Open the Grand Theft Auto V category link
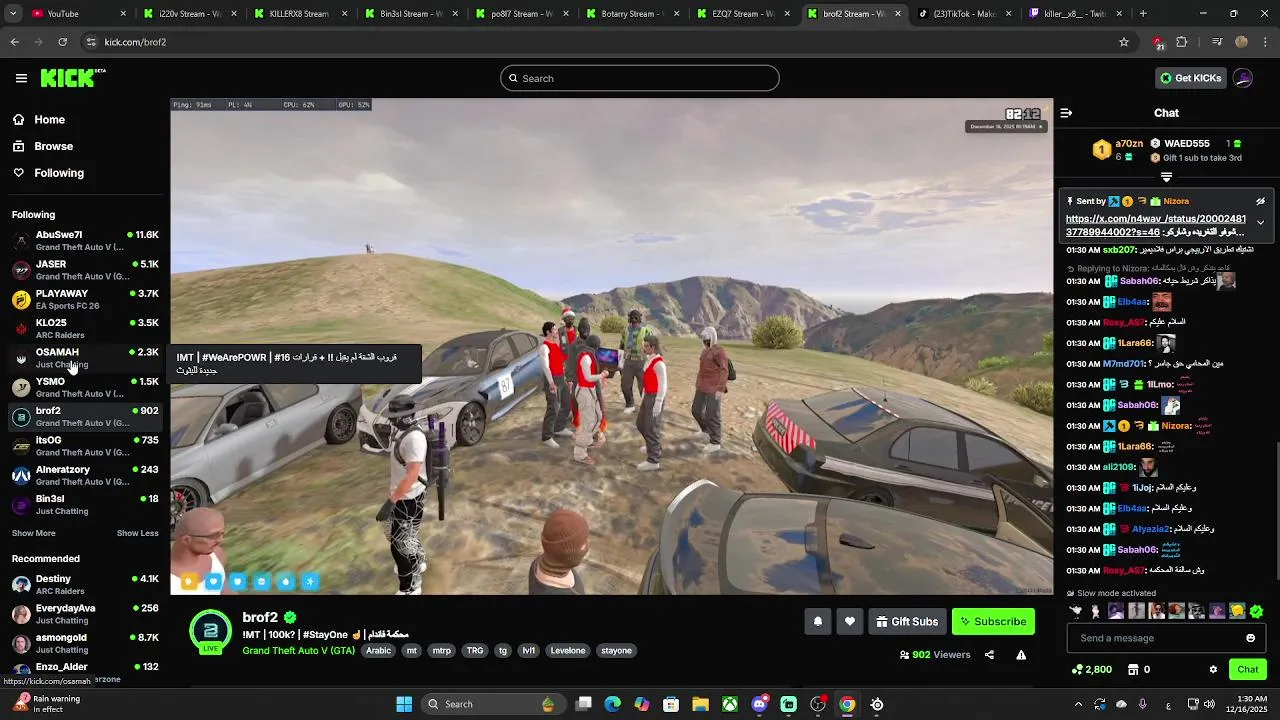The height and width of the screenshot is (720, 1280). click(298, 651)
